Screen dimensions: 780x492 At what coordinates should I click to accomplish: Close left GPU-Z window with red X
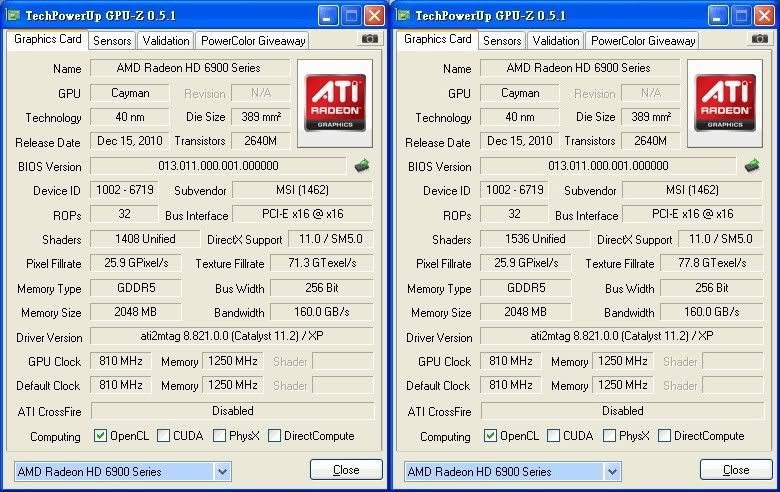click(374, 16)
